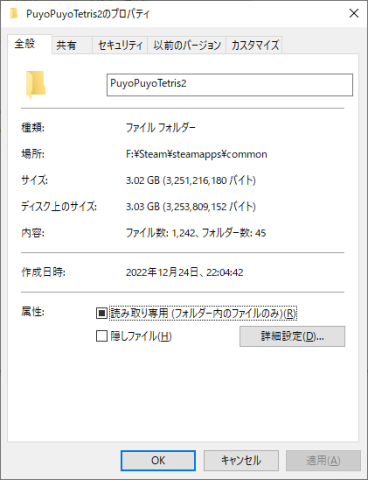Click the 適用 button

click(x=323, y=461)
